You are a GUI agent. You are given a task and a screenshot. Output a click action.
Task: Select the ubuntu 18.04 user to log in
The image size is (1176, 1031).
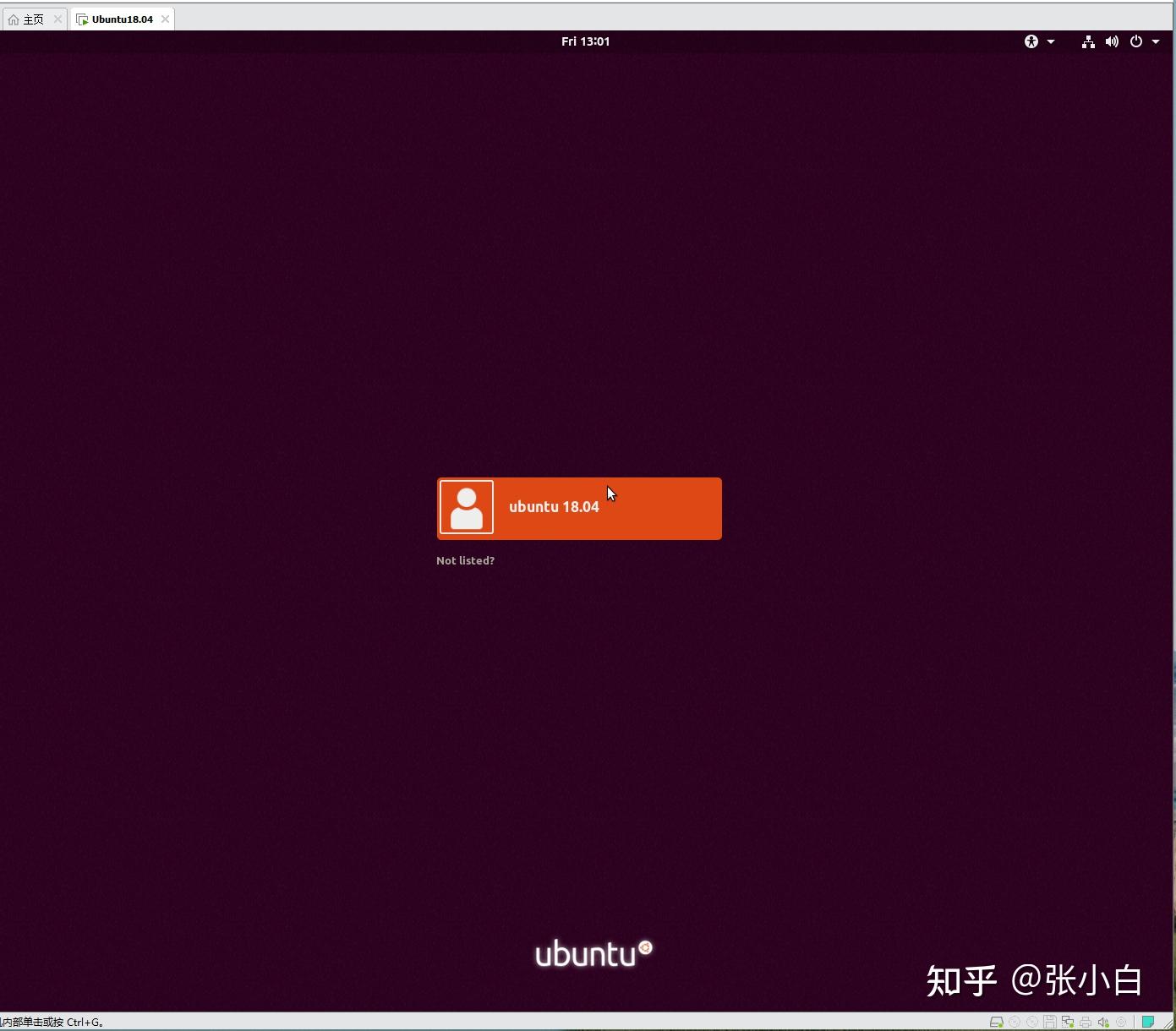(x=579, y=508)
